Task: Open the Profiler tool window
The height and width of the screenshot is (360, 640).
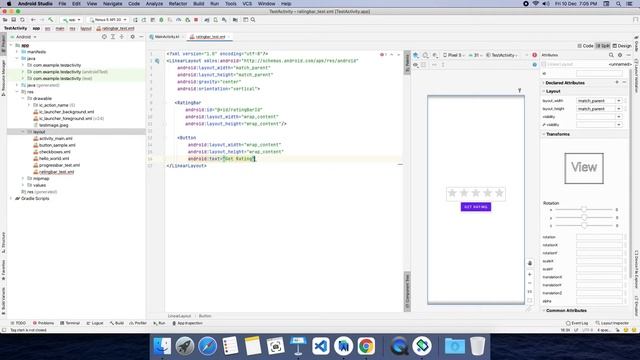Action: click(x=138, y=323)
